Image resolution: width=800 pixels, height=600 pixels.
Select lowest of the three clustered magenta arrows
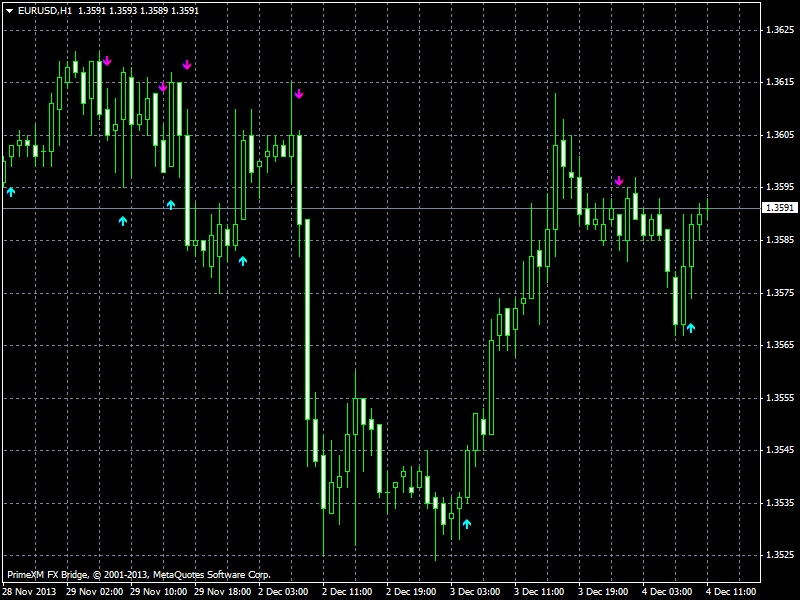[x=163, y=87]
